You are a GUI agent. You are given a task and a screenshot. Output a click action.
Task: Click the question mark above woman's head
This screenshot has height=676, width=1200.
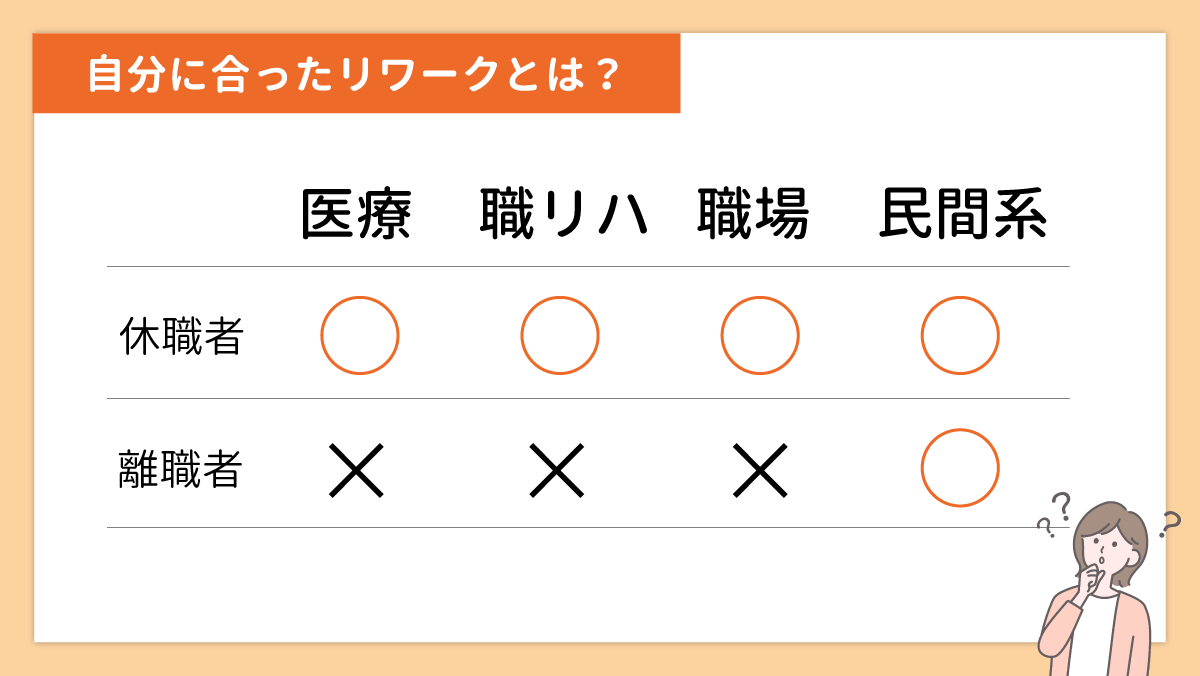point(1062,506)
